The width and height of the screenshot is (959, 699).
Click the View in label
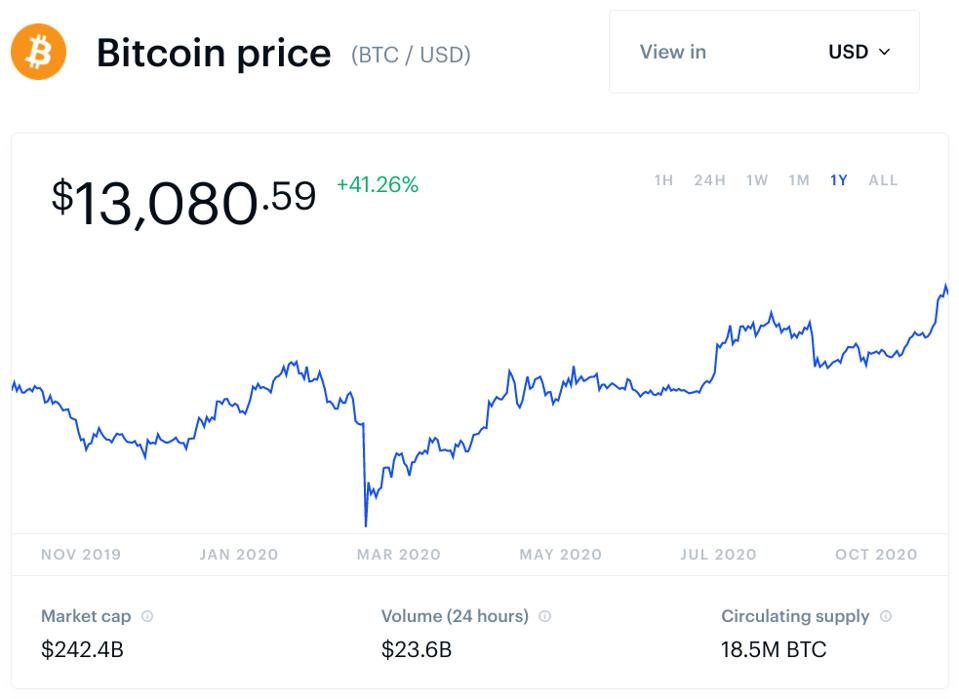pyautogui.click(x=671, y=52)
